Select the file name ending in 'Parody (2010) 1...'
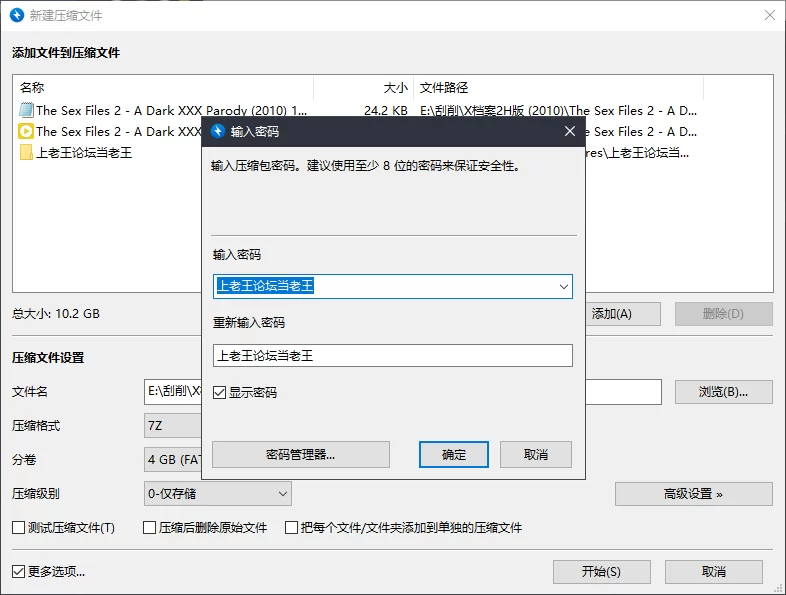The height and width of the screenshot is (595, 786). click(x=171, y=110)
